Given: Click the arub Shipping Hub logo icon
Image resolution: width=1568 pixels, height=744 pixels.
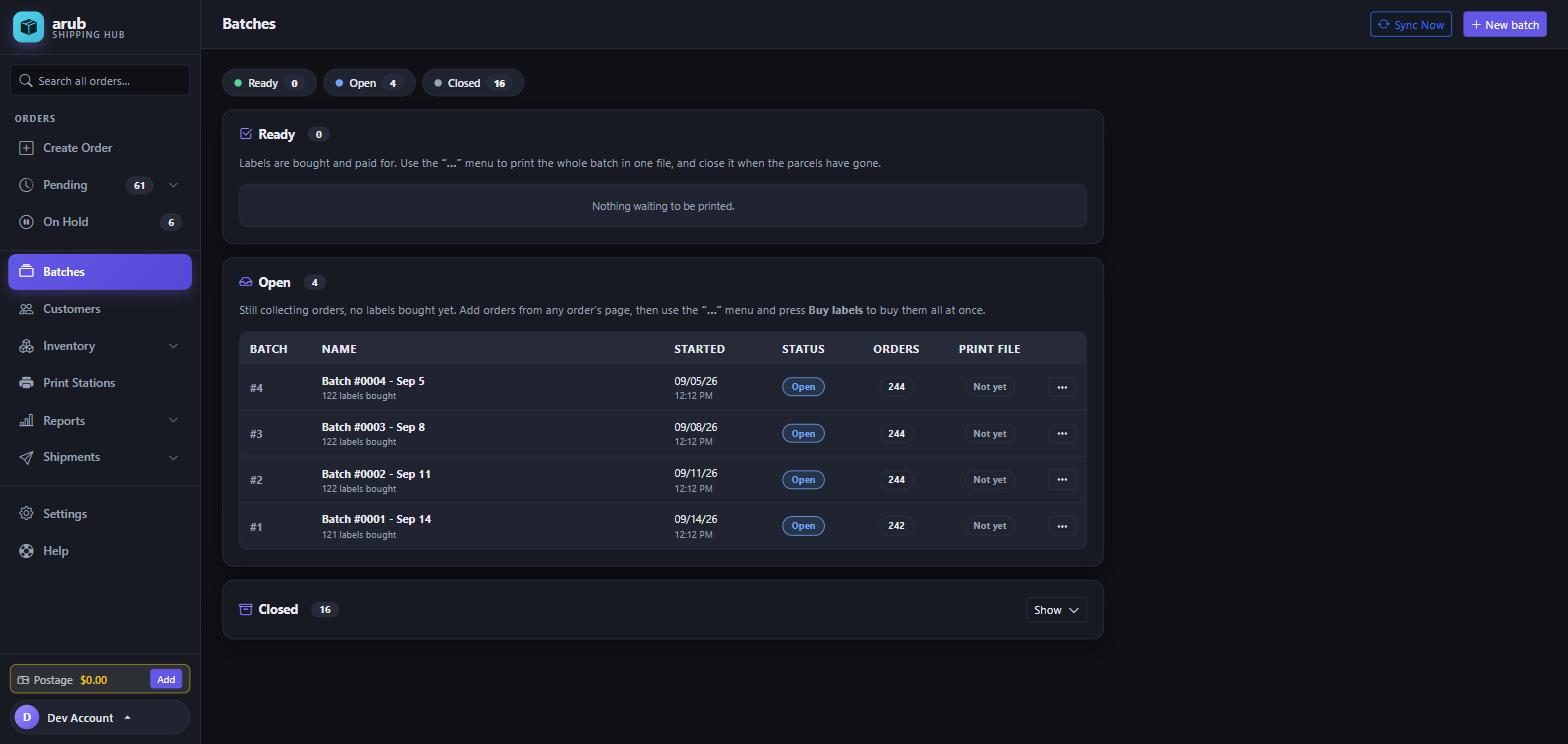Looking at the screenshot, I should [x=28, y=27].
